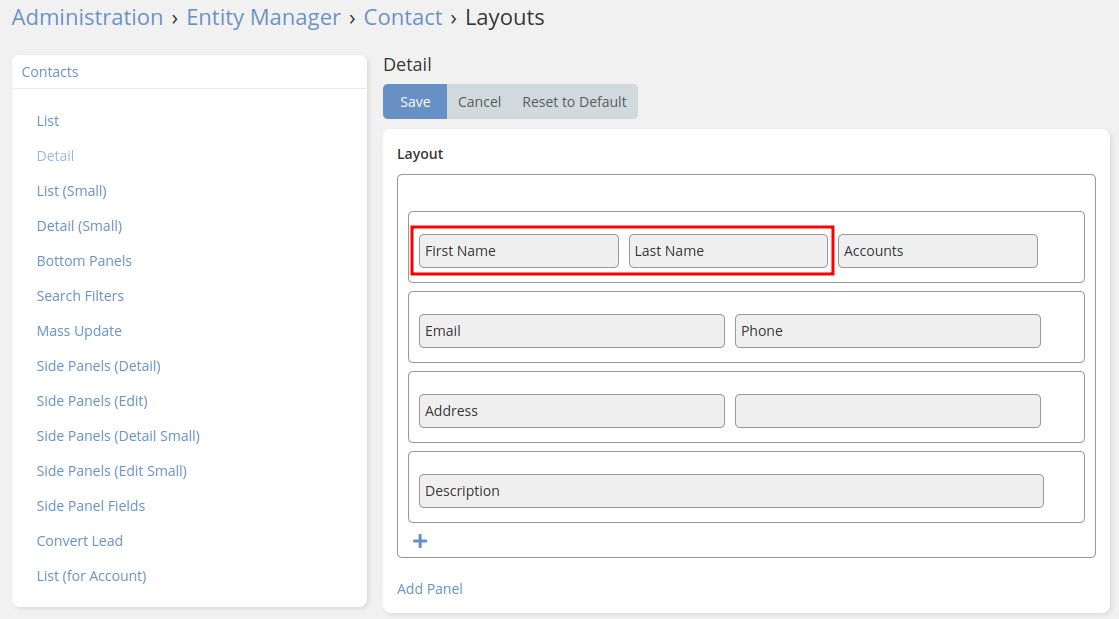Reset layout to default
The width and height of the screenshot is (1119, 619).
pyautogui.click(x=574, y=102)
